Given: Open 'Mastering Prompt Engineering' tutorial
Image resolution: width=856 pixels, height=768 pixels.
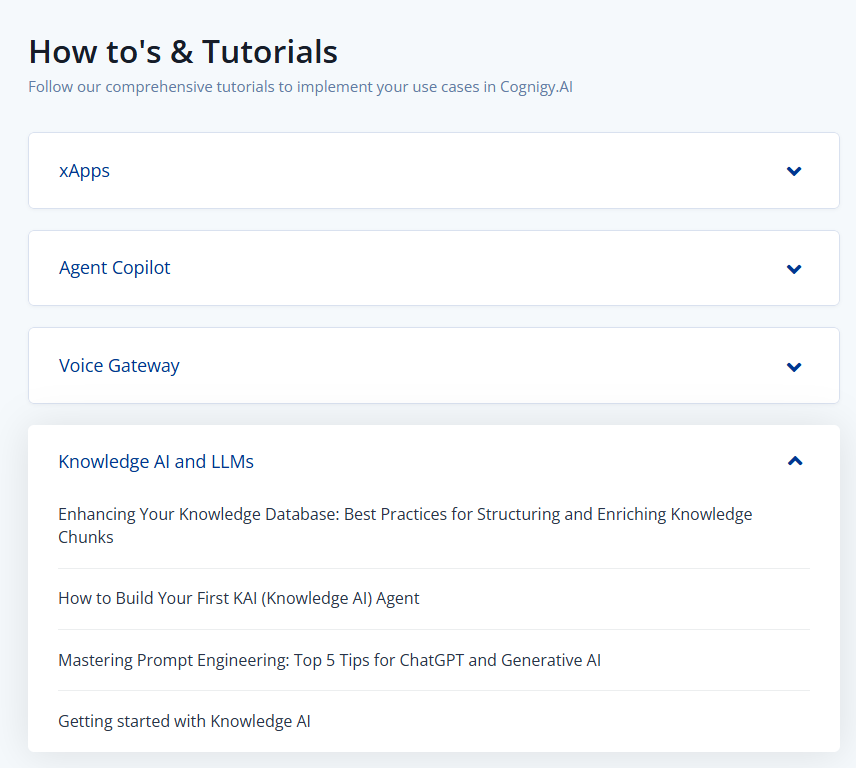Looking at the screenshot, I should coord(329,660).
